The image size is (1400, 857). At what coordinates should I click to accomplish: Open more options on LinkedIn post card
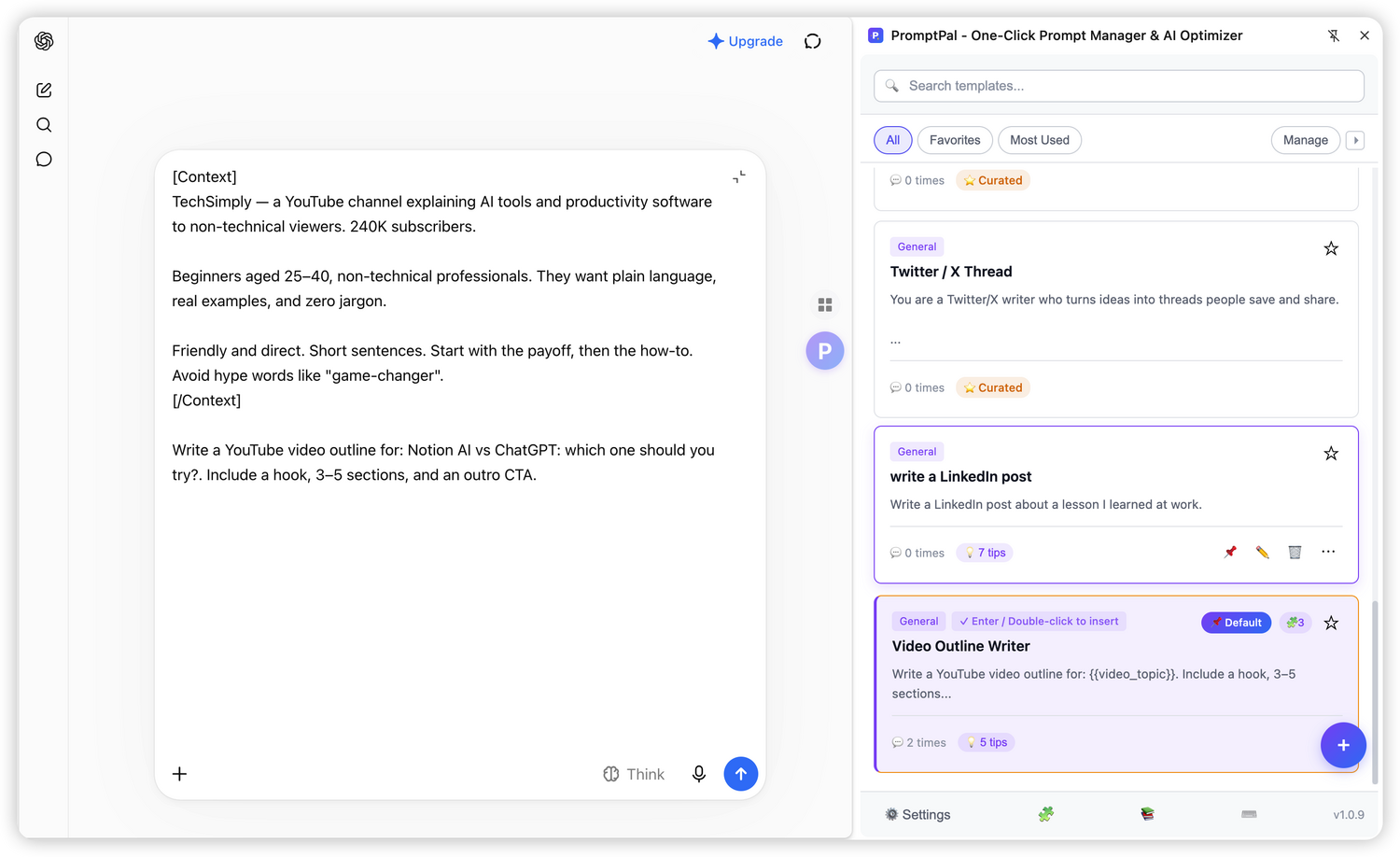tap(1328, 552)
